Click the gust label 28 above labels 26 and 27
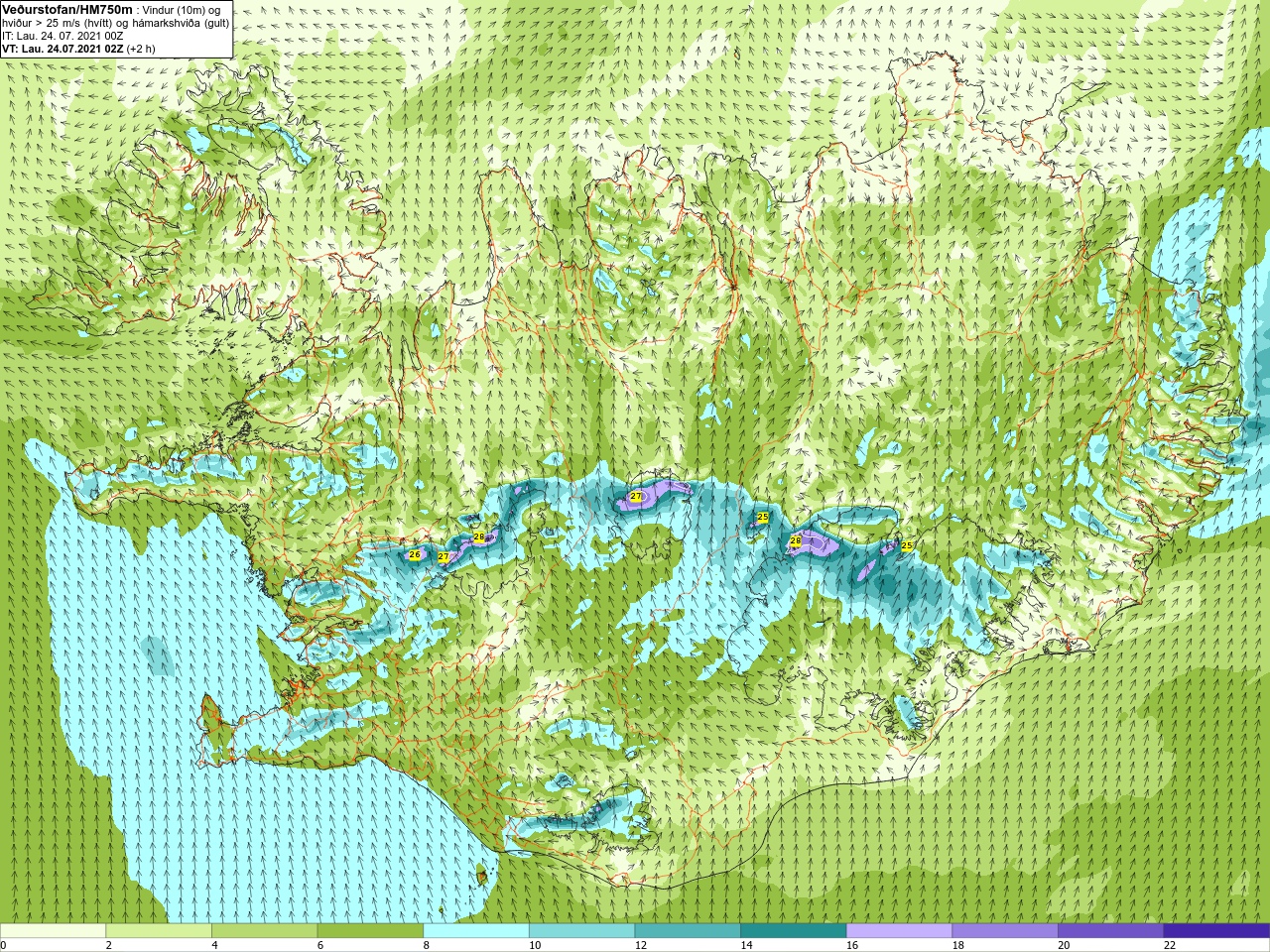This screenshot has width=1270, height=952. 479,537
